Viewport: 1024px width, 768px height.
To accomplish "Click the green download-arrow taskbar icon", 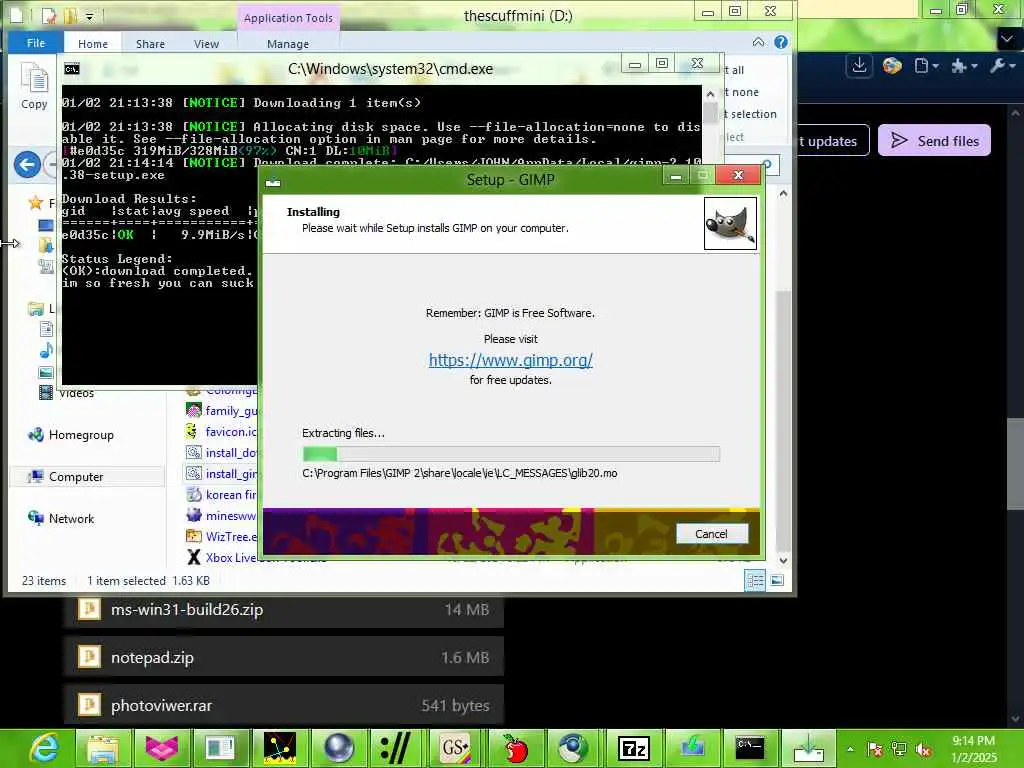I will 692,748.
